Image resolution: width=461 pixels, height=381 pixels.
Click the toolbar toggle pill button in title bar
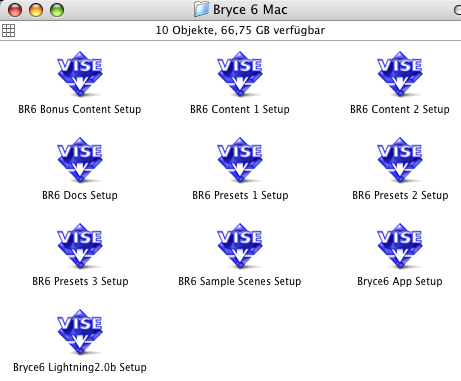coord(457,10)
